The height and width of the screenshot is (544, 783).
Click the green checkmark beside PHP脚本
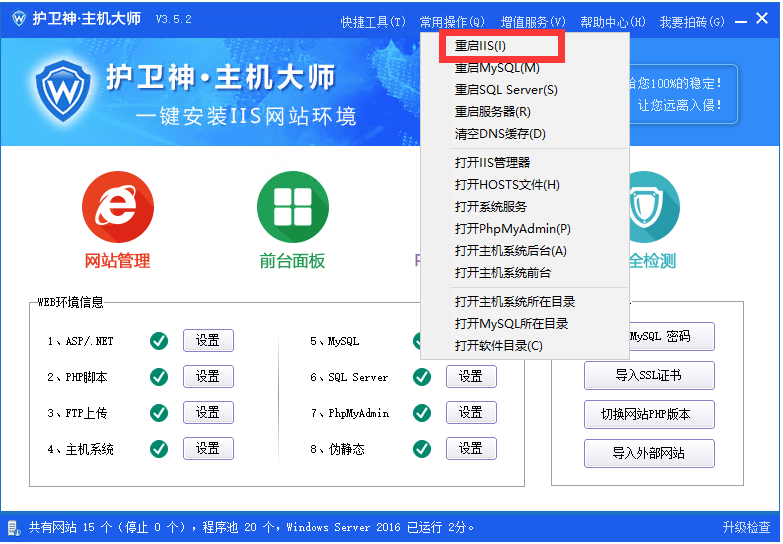(x=159, y=377)
